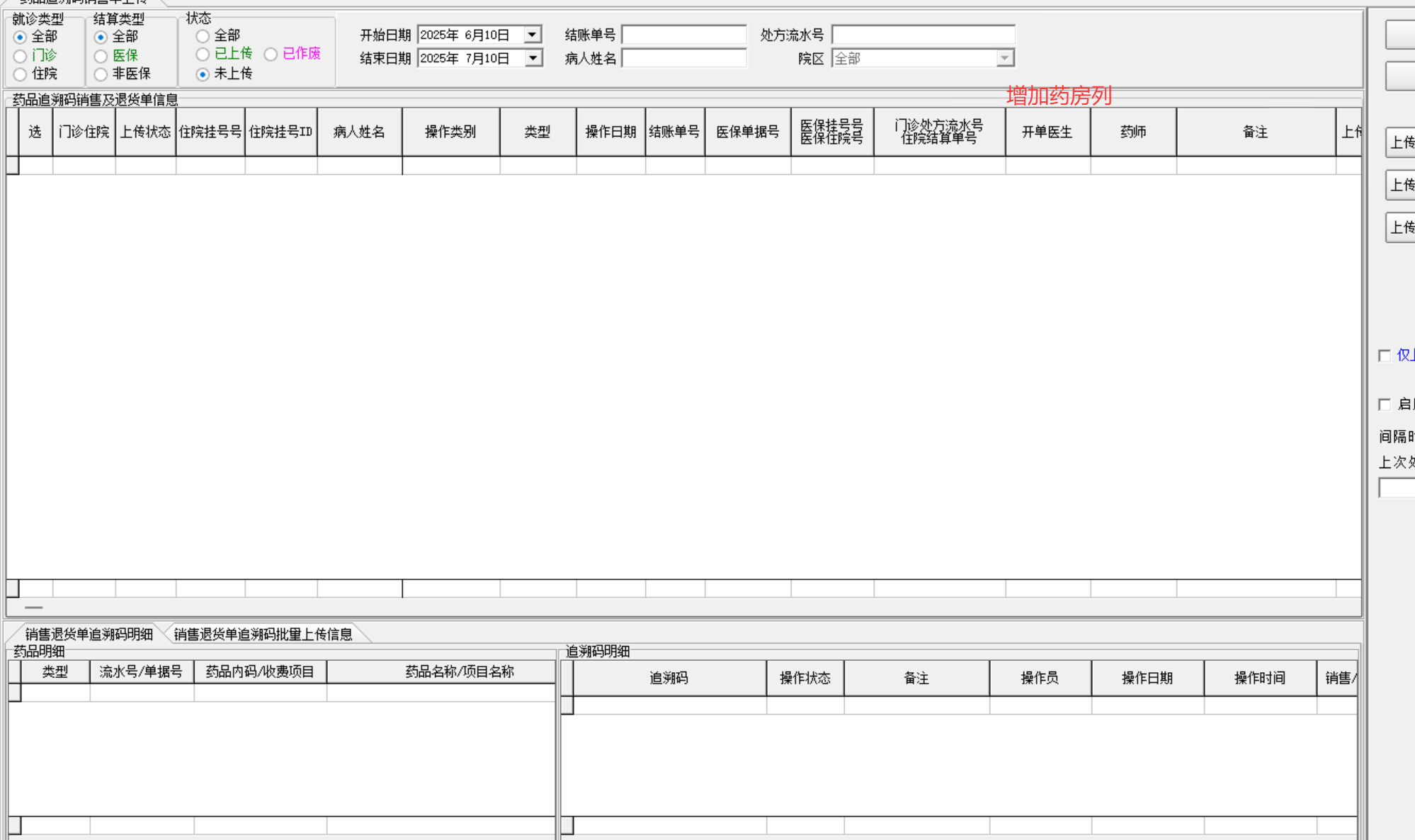The width and height of the screenshot is (1415, 840).
Task: Click the 选 column header
Action: click(x=35, y=132)
